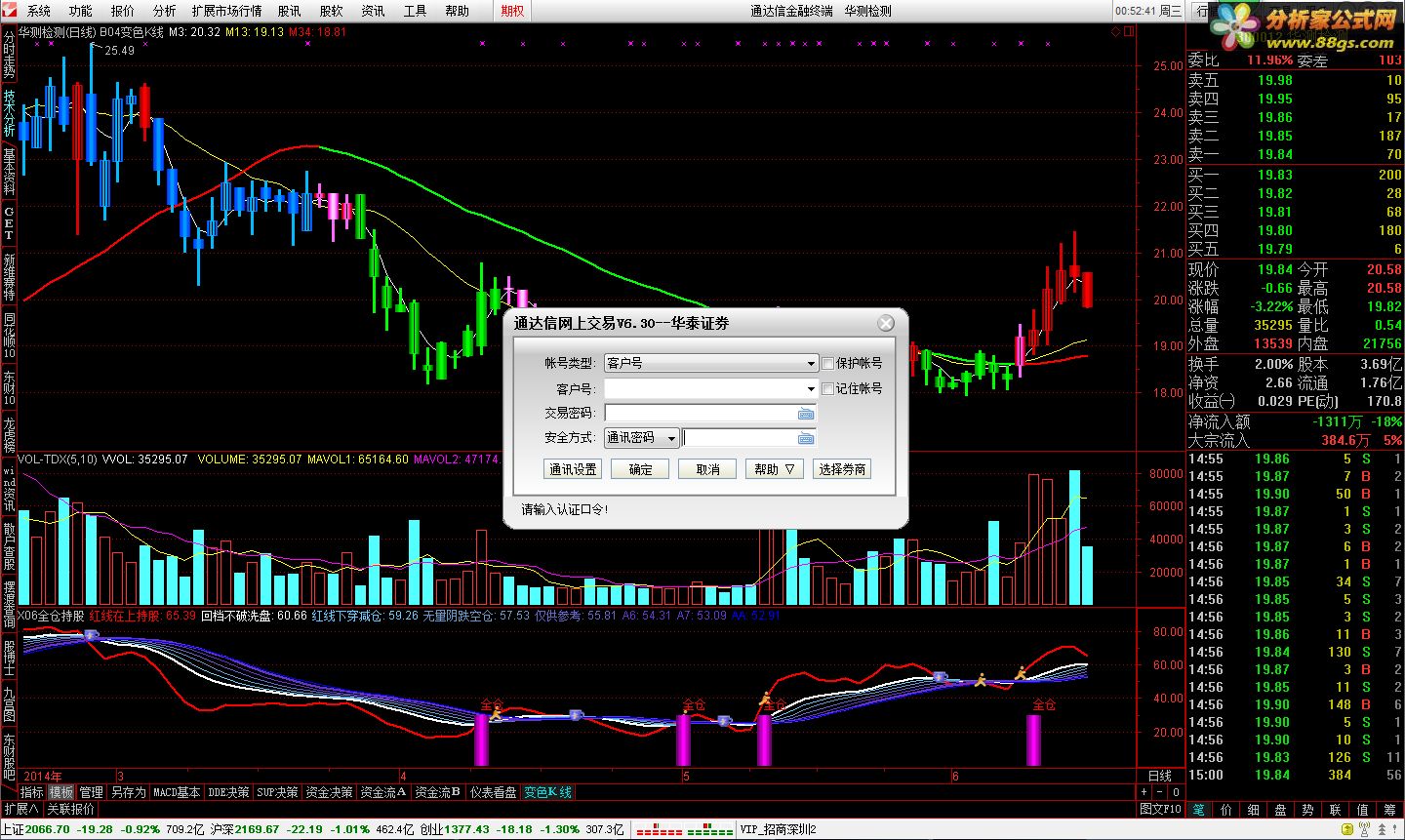Viewport: 1405px width, 840px height.
Task: Click the red-green market breadth indicator
Action: pyautogui.click(x=685, y=830)
